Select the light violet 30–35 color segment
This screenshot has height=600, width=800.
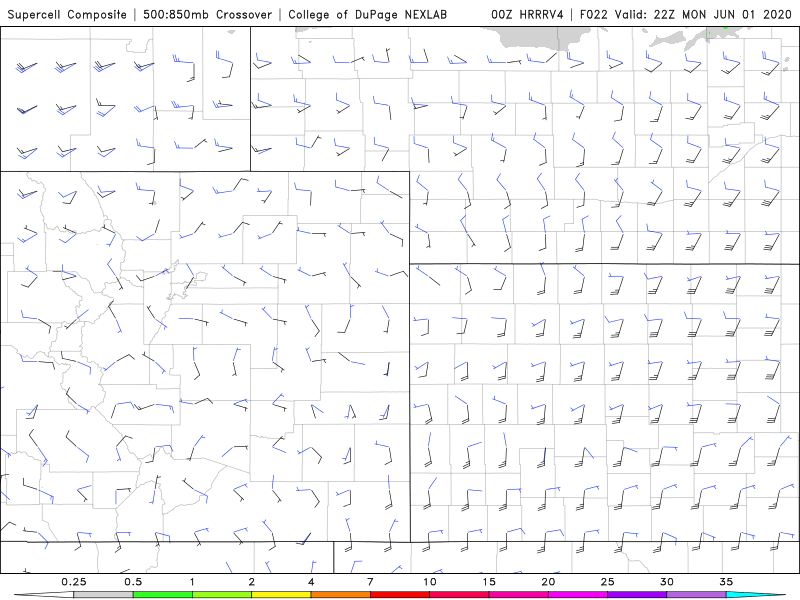click(x=696, y=595)
